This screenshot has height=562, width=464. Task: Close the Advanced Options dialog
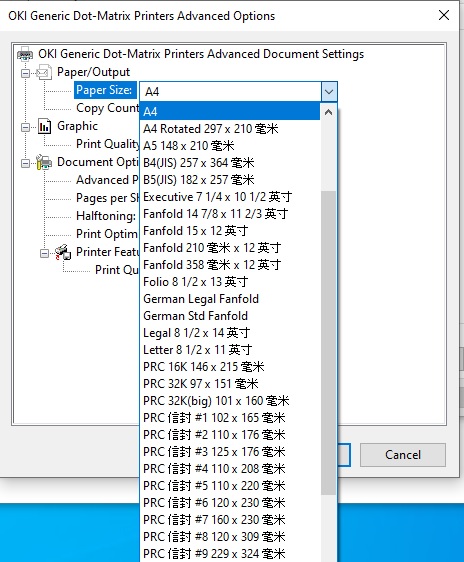click(x=444, y=15)
